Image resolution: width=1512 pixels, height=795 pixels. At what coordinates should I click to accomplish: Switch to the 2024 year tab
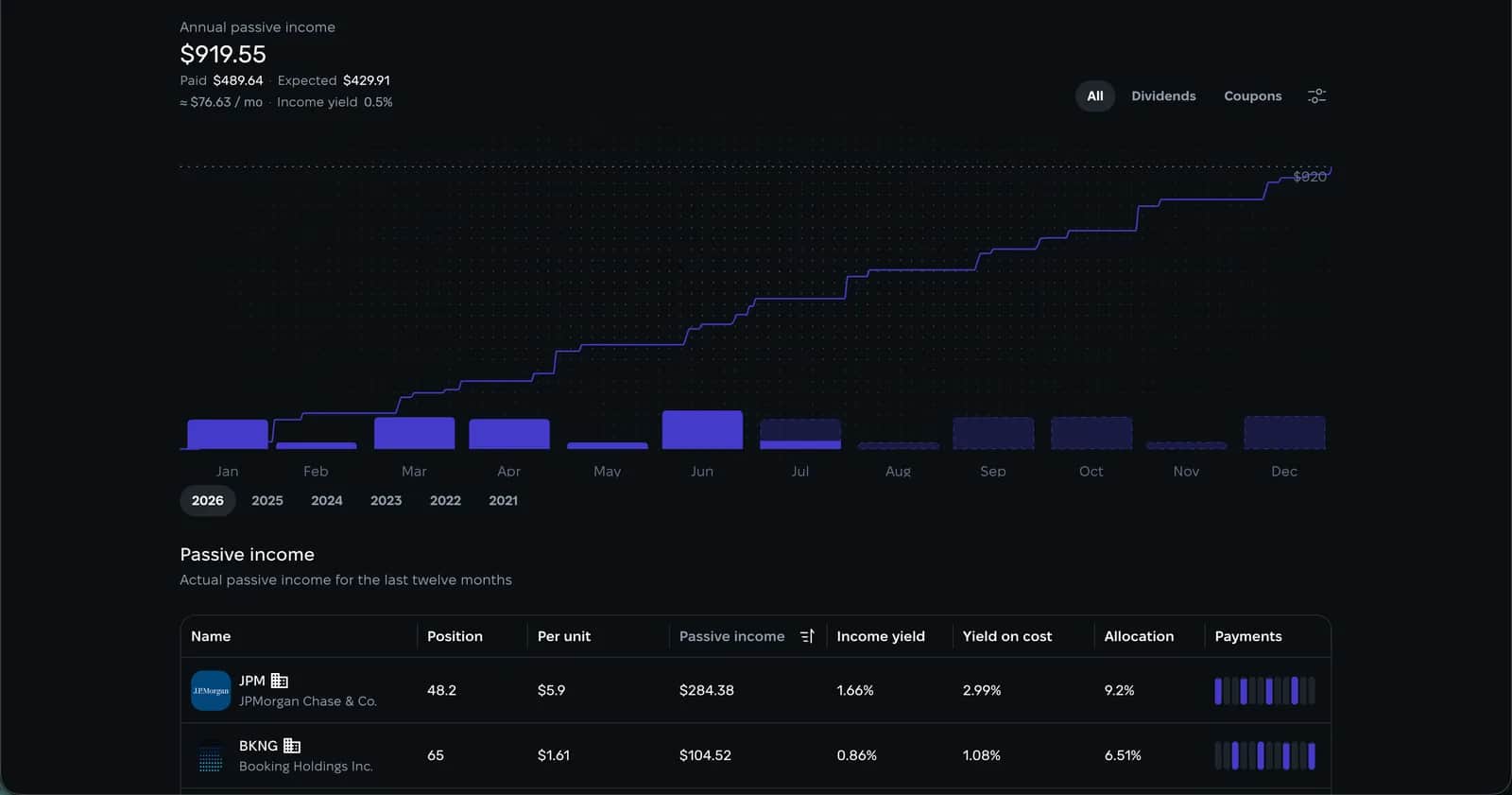[327, 500]
